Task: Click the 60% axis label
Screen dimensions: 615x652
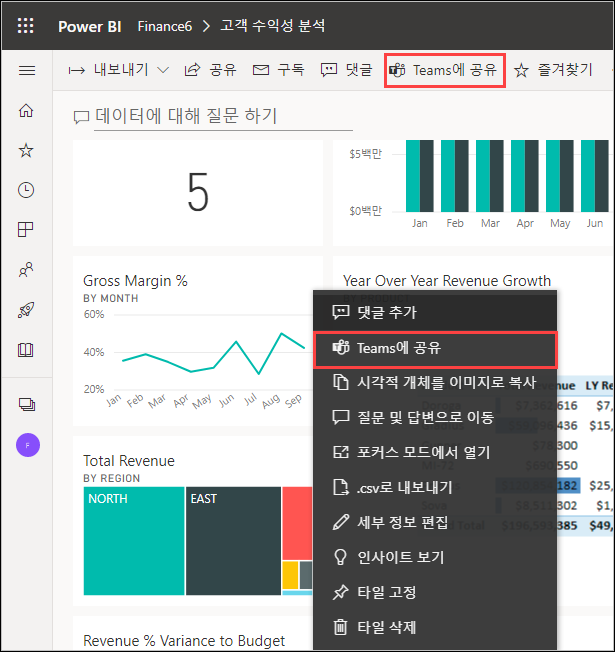Action: [x=94, y=314]
